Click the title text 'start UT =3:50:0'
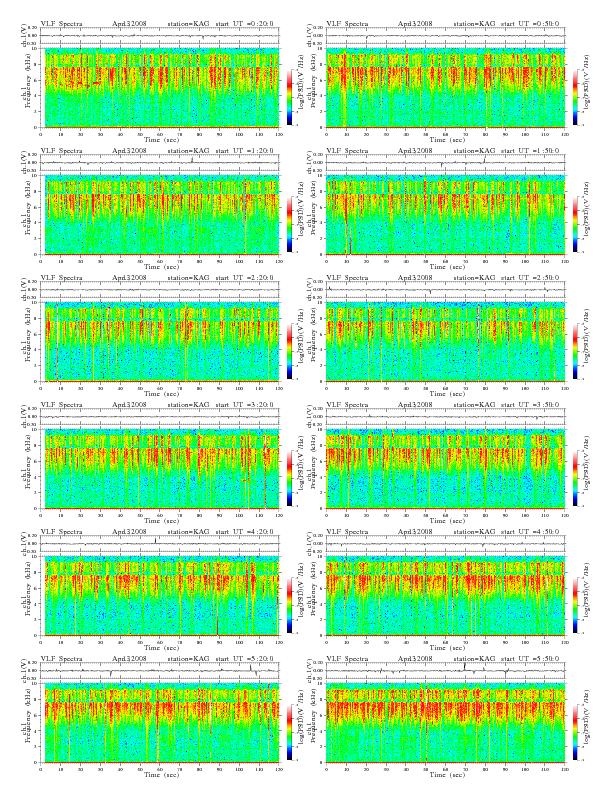The width and height of the screenshot is (612, 792). point(530,405)
